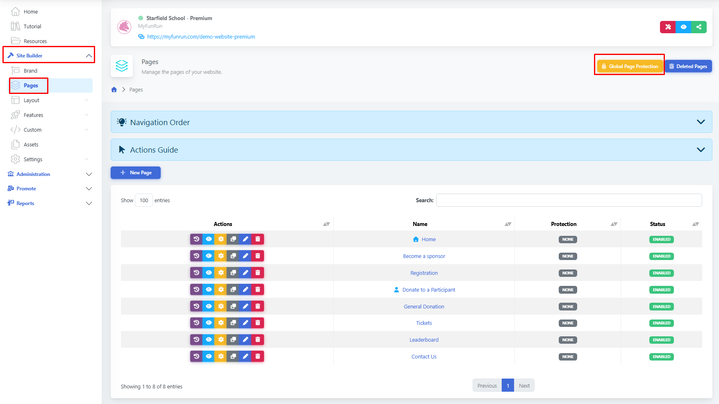Open Brand in the sidebar
Viewport: 719px width, 404px height.
31,71
